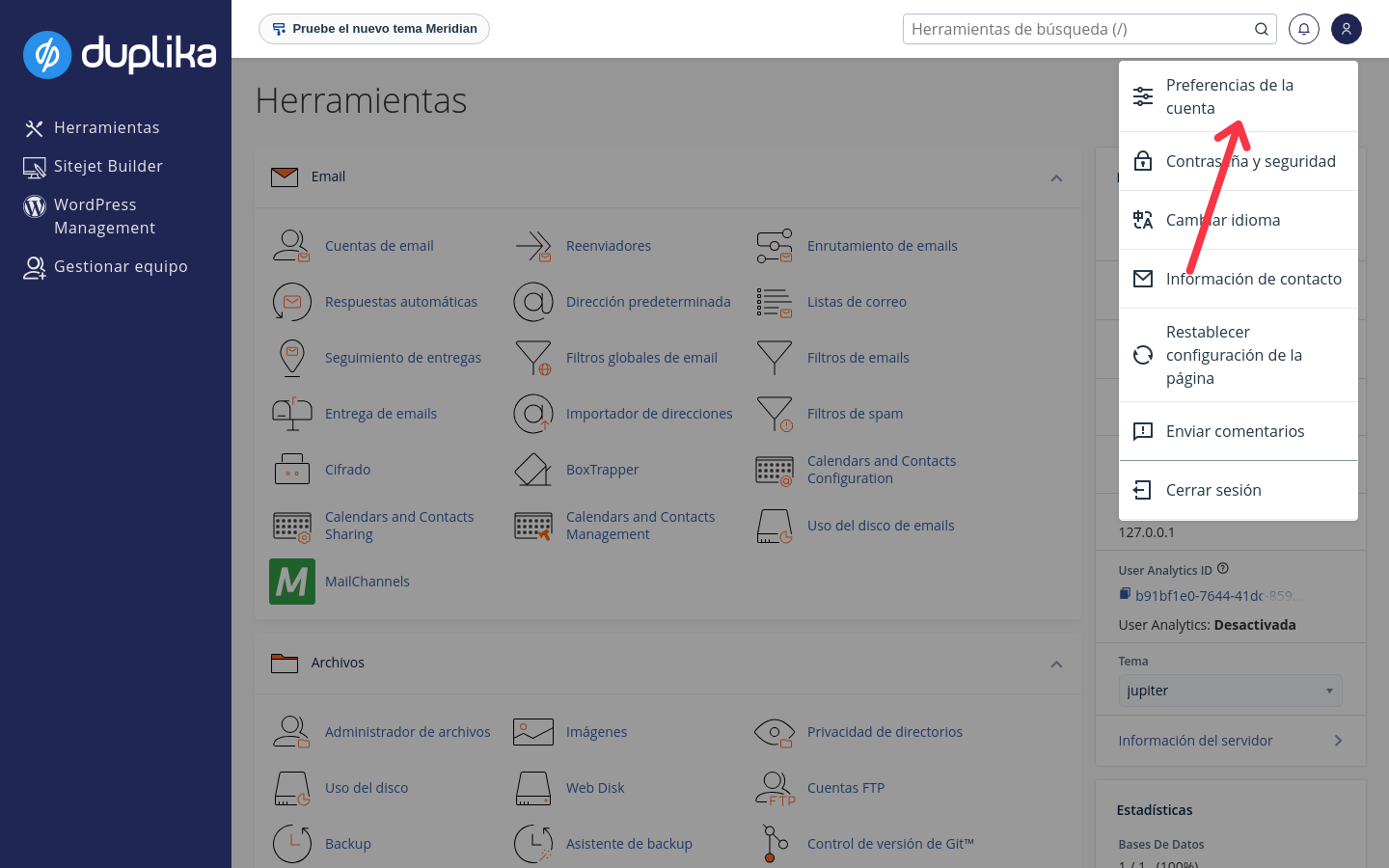Choose Restablecer configuración de la página
1389x868 pixels.
coord(1239,355)
